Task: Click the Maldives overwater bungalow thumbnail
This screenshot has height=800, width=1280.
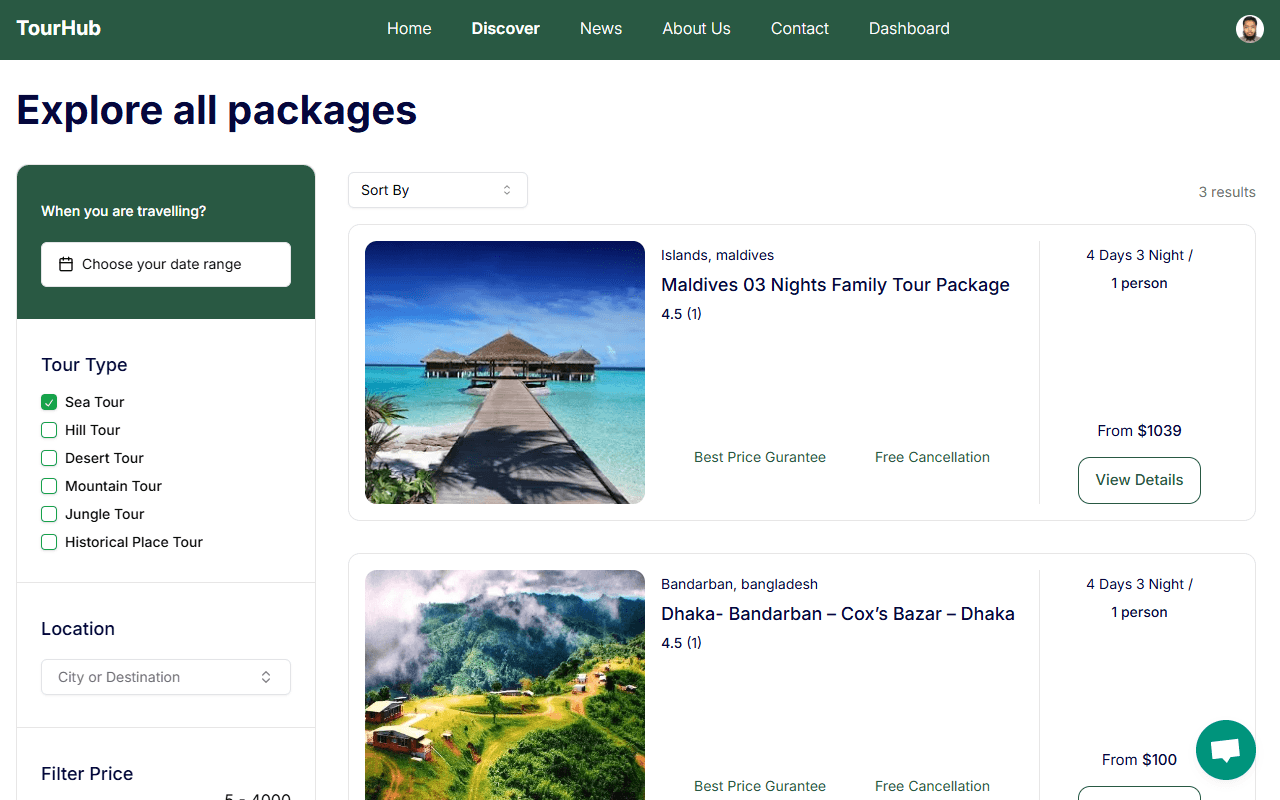Action: tap(505, 372)
